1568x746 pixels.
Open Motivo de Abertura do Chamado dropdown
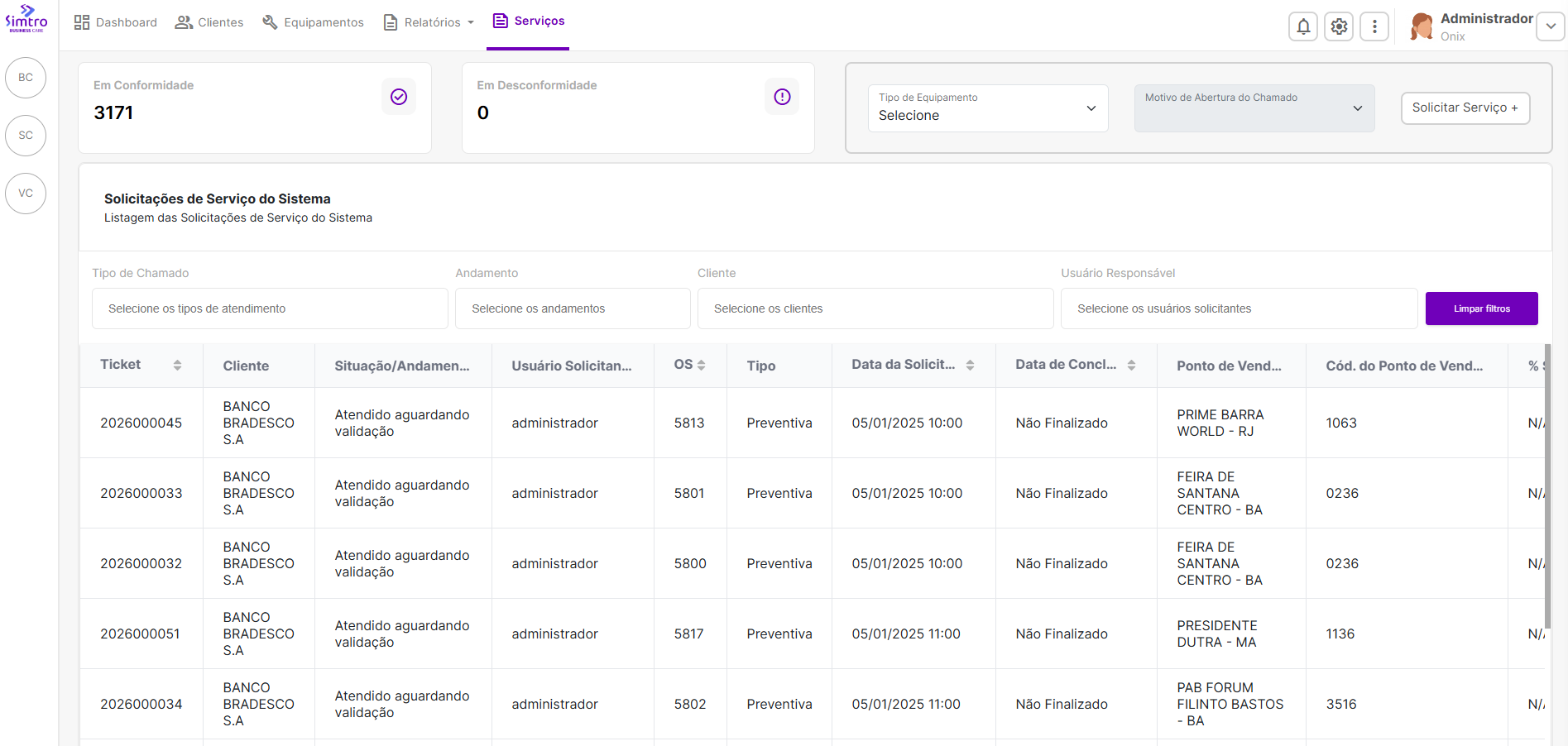[x=1254, y=108]
